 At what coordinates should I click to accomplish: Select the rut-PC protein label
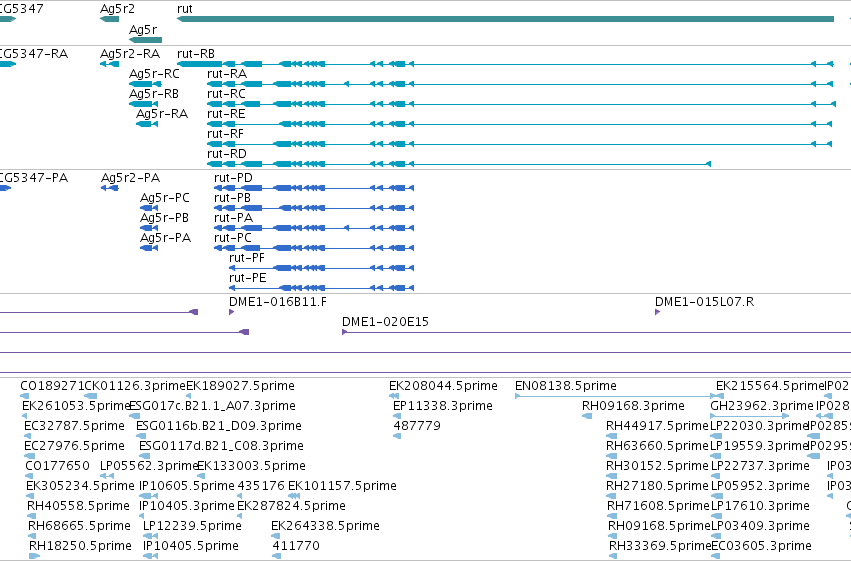point(233,238)
